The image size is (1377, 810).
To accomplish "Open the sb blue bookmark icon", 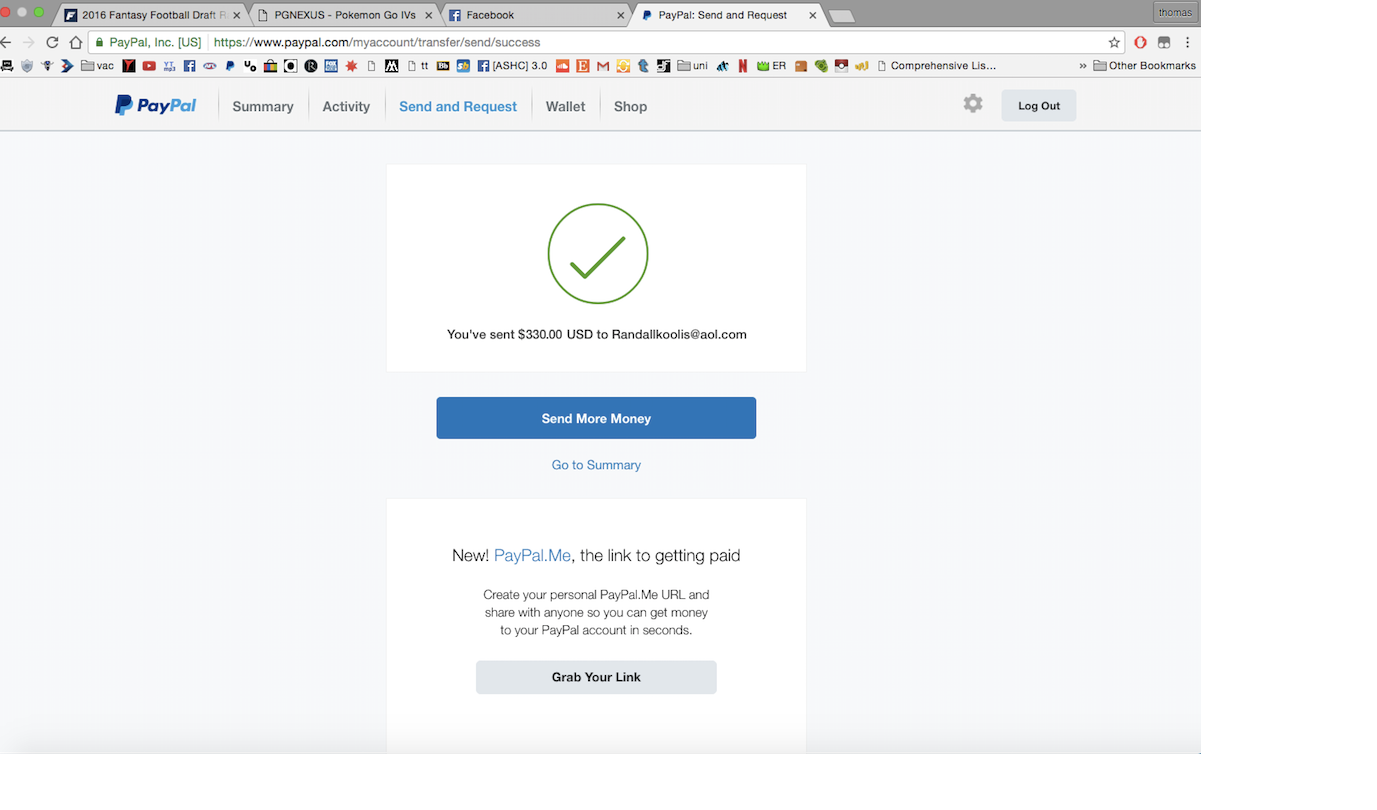I will 463,66.
